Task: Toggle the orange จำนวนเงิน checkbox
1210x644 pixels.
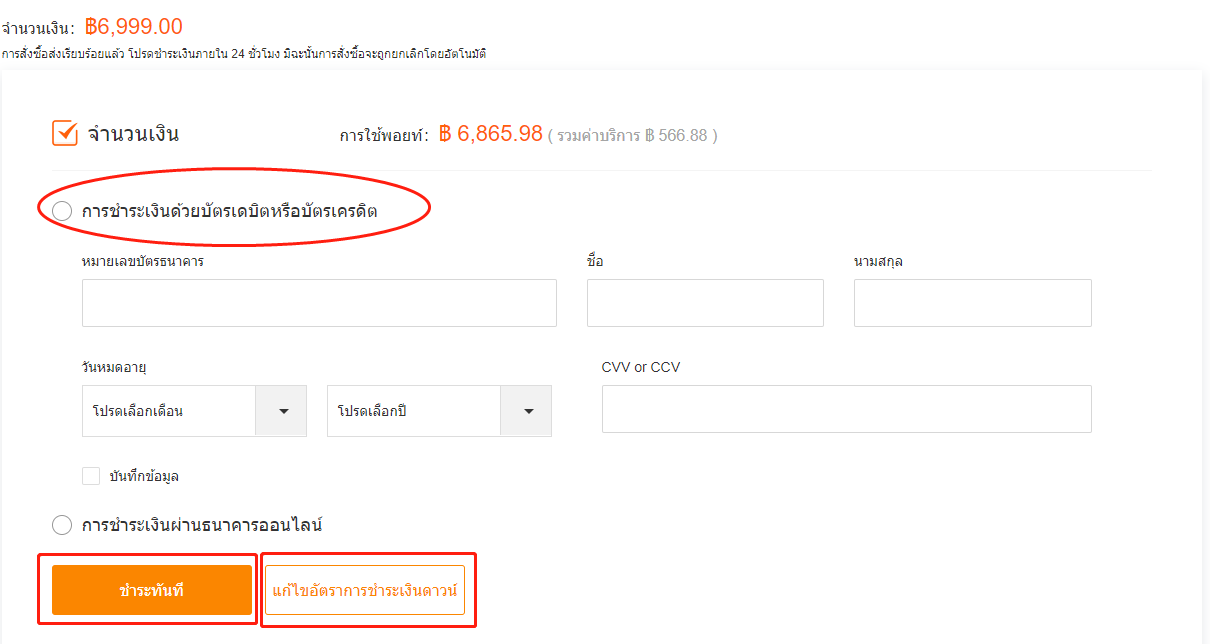Action: 65,133
